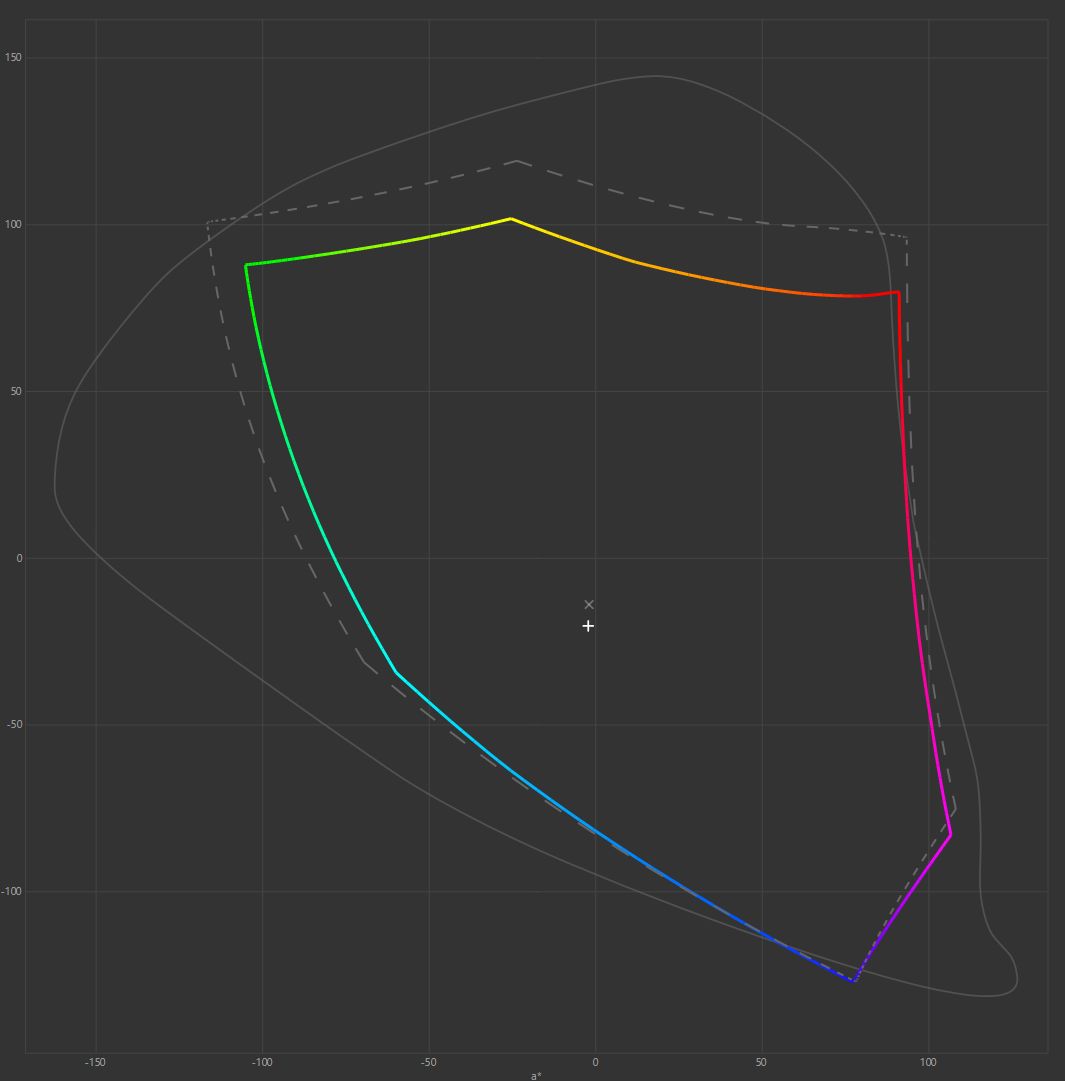The width and height of the screenshot is (1065, 1081).
Task: Click the 150 label on the vertical axis
Action: (13, 58)
